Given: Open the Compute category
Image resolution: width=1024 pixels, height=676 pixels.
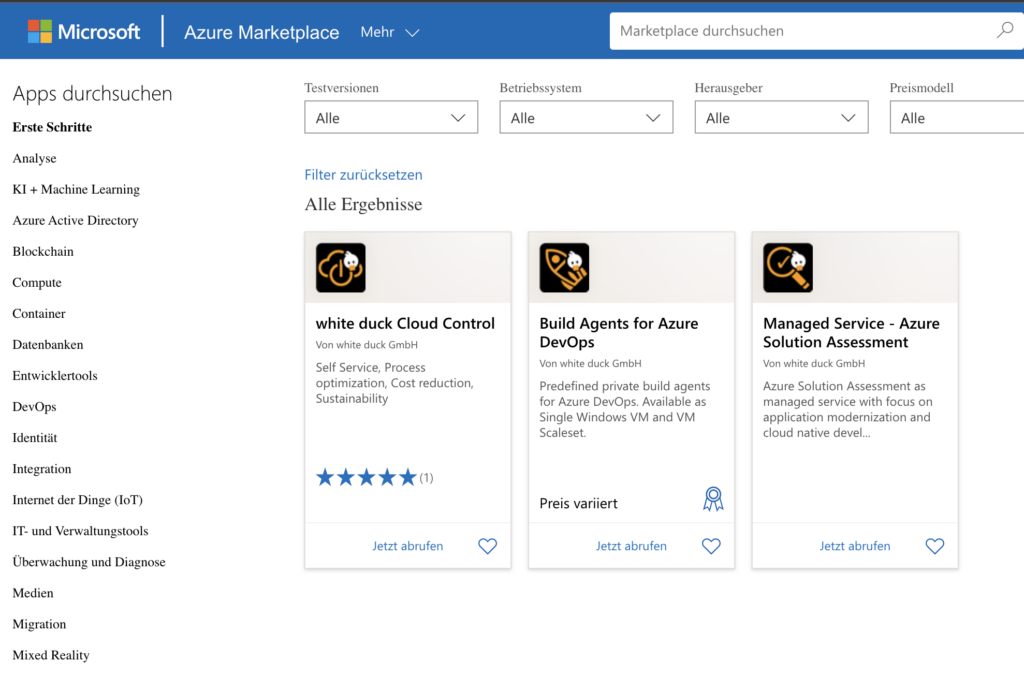Looking at the screenshot, I should (37, 283).
